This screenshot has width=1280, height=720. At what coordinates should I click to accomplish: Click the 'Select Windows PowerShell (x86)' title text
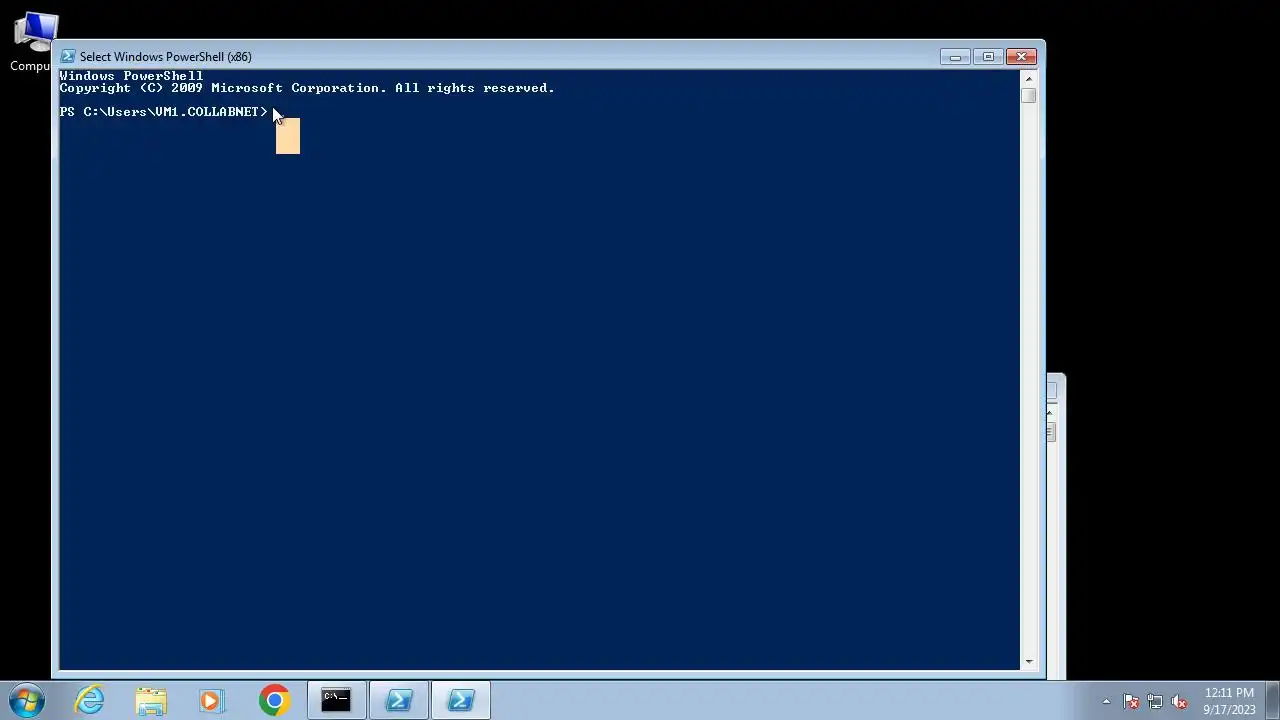(x=165, y=57)
